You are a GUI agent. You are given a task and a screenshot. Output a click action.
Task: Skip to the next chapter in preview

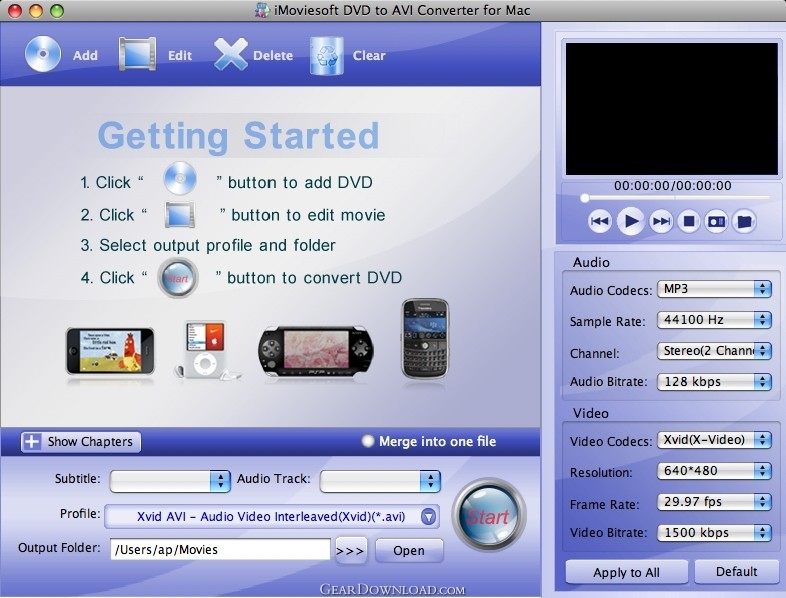click(661, 221)
